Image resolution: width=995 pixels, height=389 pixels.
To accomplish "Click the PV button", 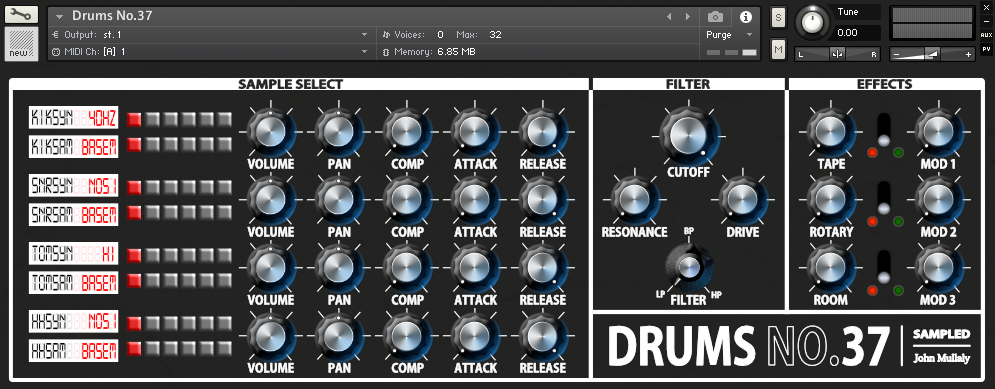I will click(x=986, y=49).
